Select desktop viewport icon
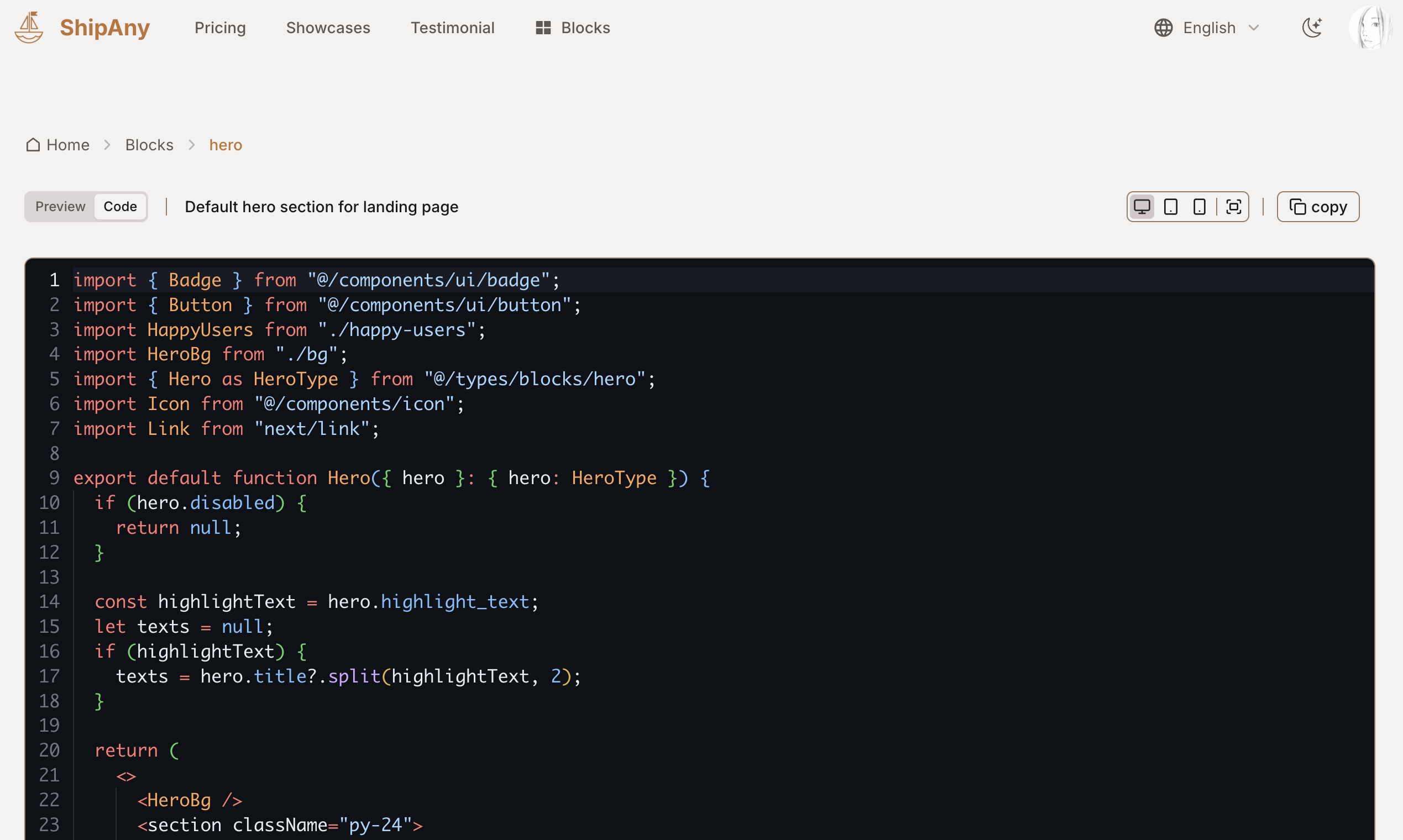The image size is (1403, 840). coord(1142,207)
